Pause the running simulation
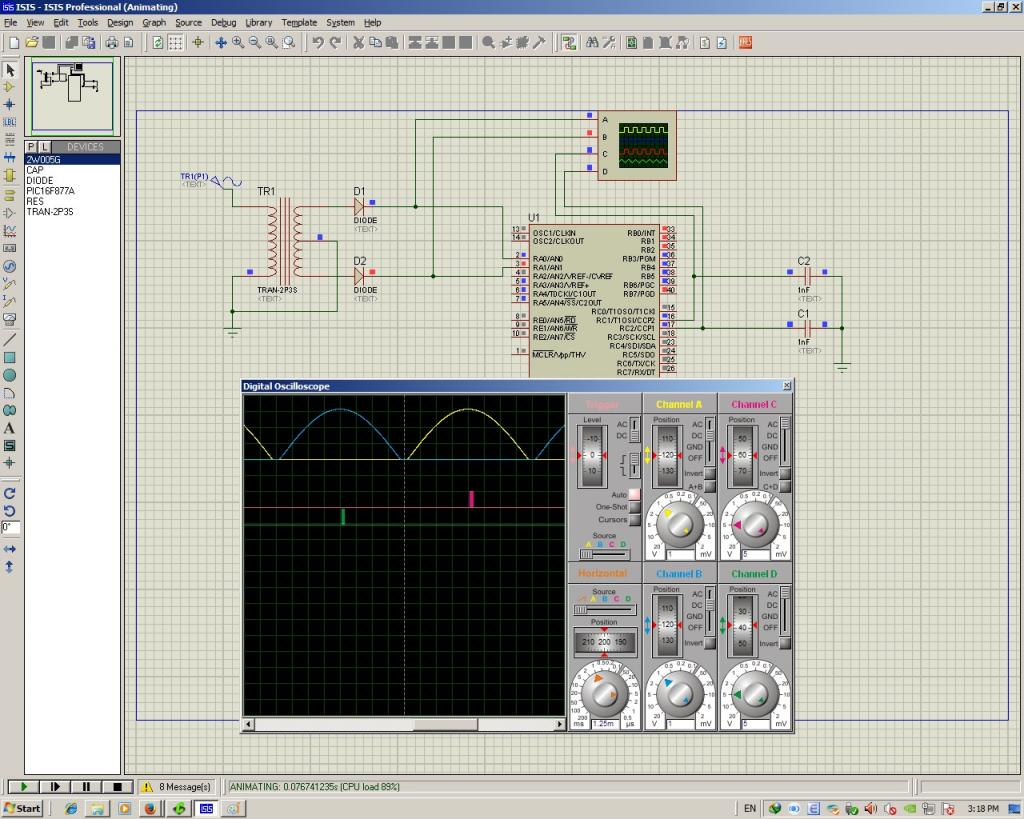Viewport: 1024px width, 819px height. pos(87,787)
